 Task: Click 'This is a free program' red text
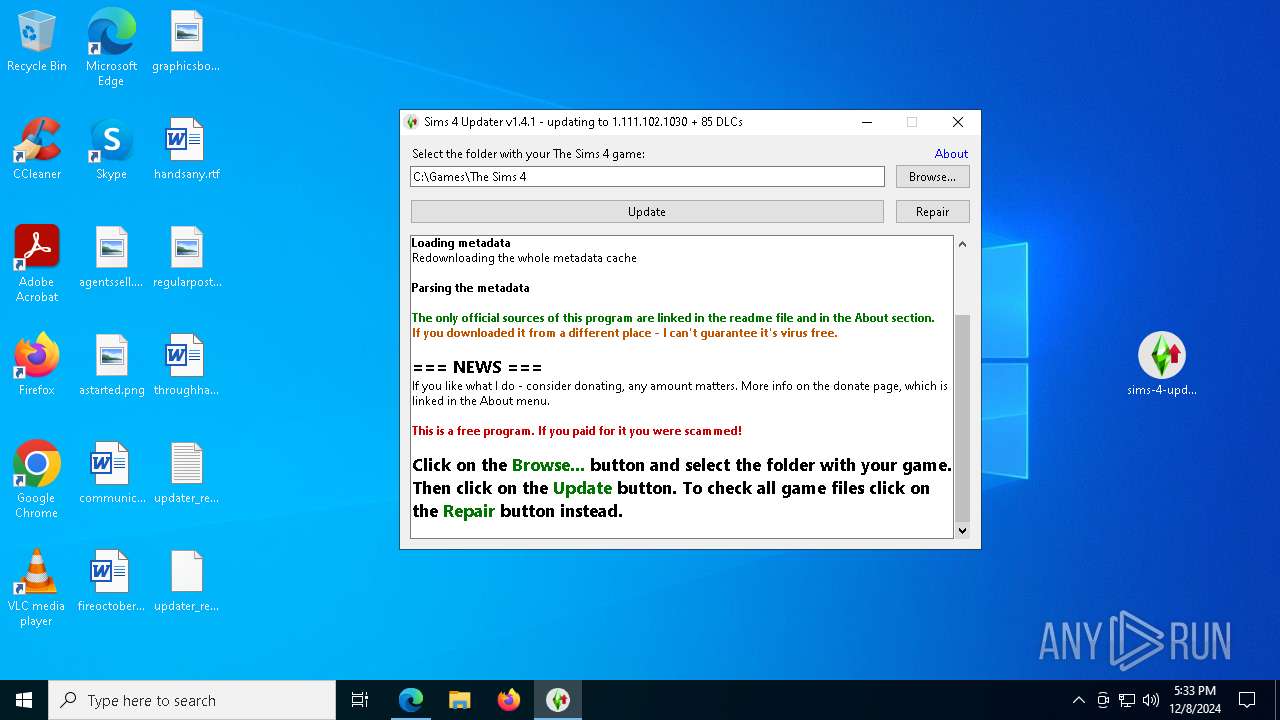coord(577,431)
